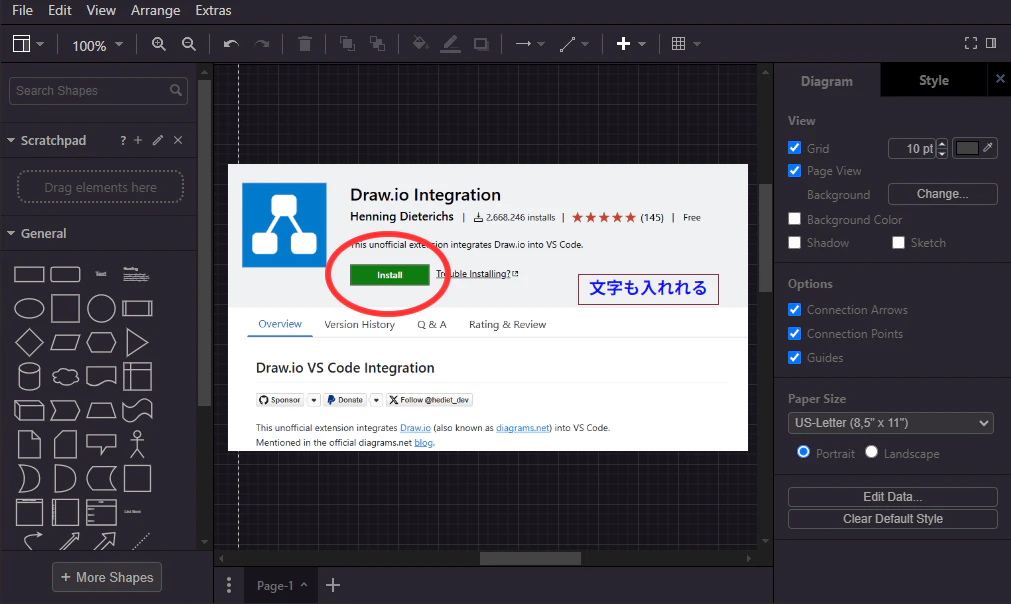Click the Zoom In magnifier icon
Viewport: 1011px width, 604px height.
[159, 44]
